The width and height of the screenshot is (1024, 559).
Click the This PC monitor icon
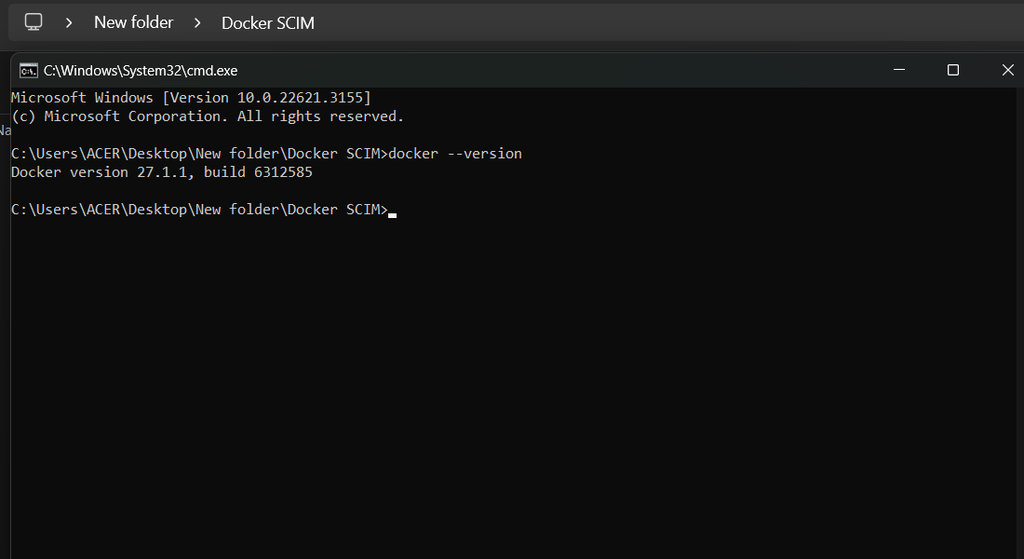pyautogui.click(x=33, y=22)
